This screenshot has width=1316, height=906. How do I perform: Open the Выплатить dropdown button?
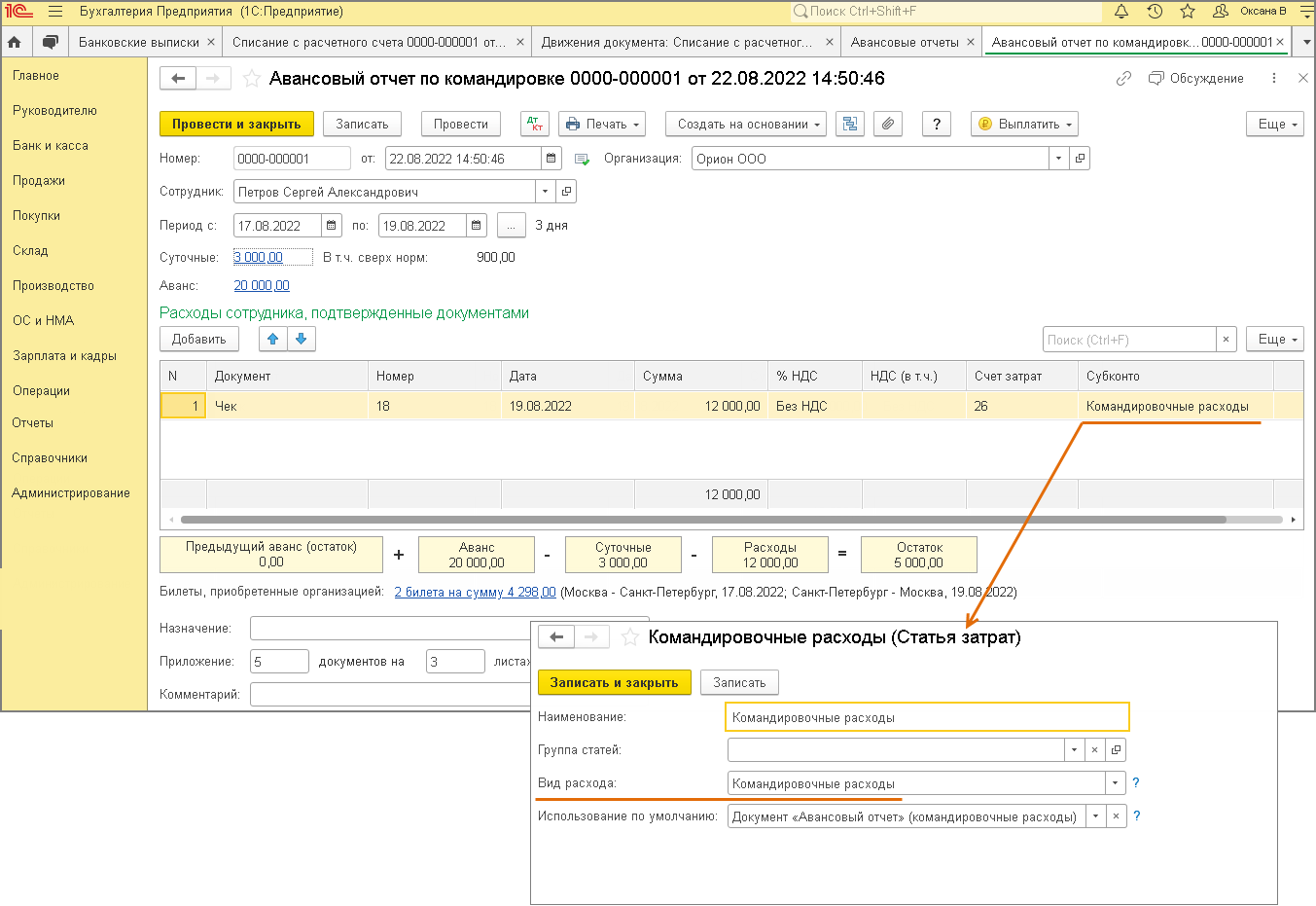coord(1024,124)
